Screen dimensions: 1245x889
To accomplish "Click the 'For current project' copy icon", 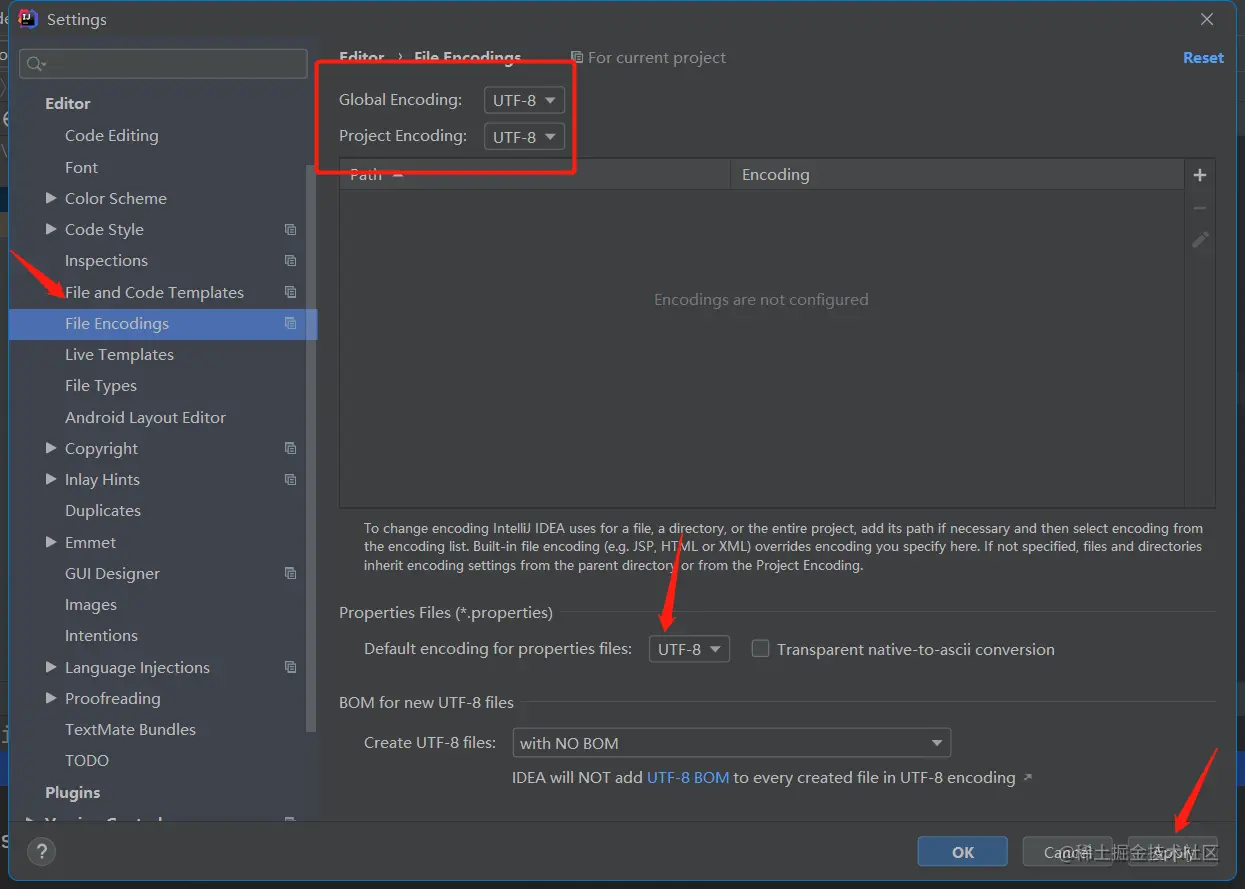I will click(577, 58).
